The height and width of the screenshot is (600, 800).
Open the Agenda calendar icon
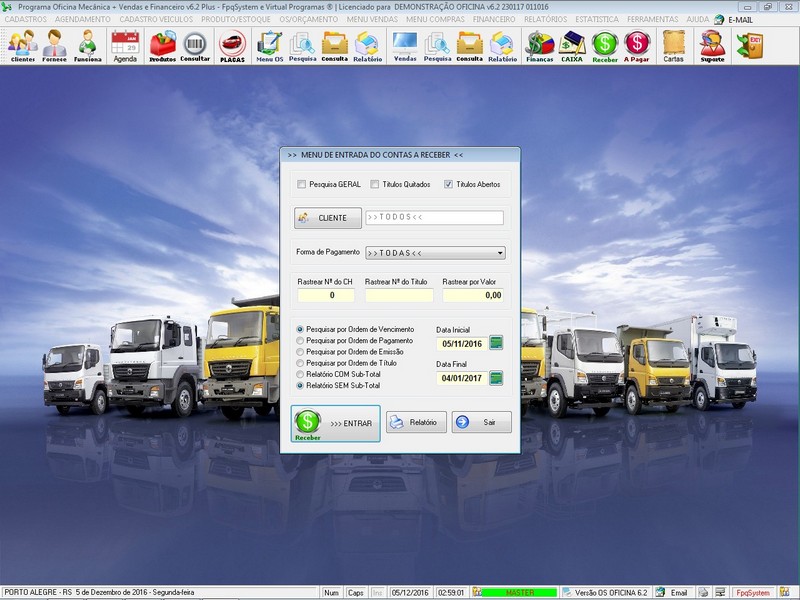pos(125,46)
